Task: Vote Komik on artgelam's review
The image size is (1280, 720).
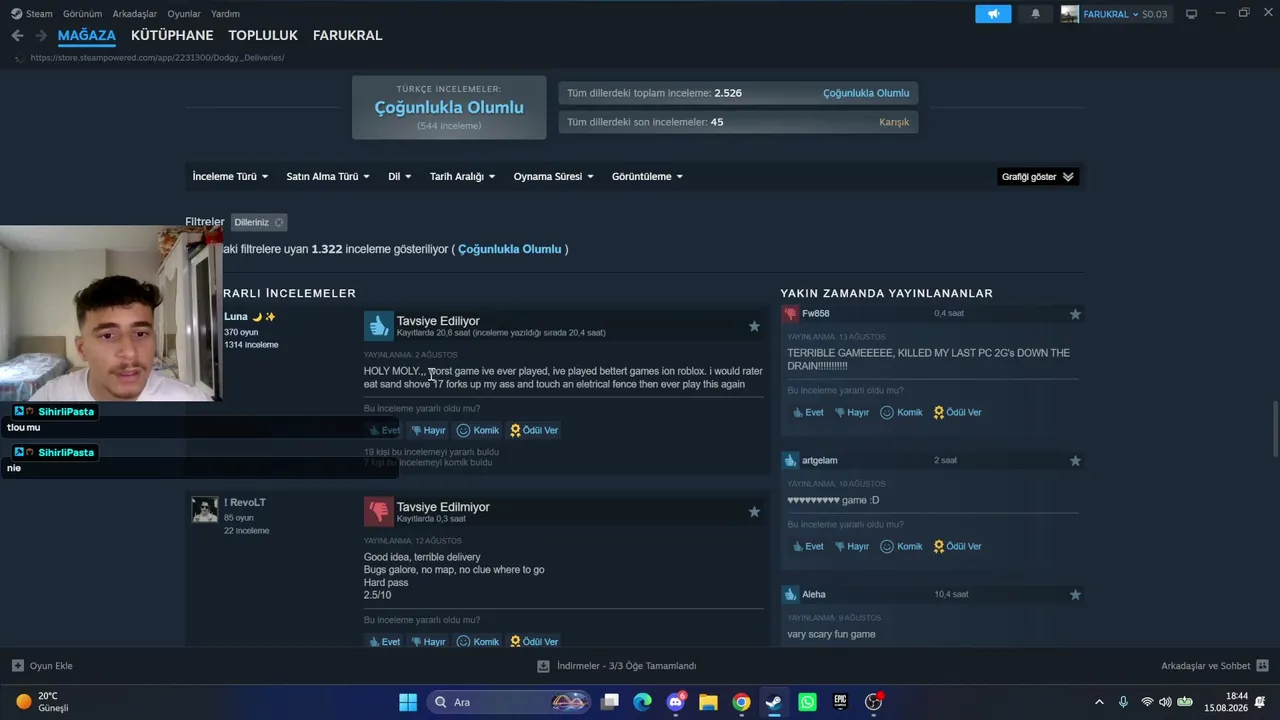Action: (902, 547)
